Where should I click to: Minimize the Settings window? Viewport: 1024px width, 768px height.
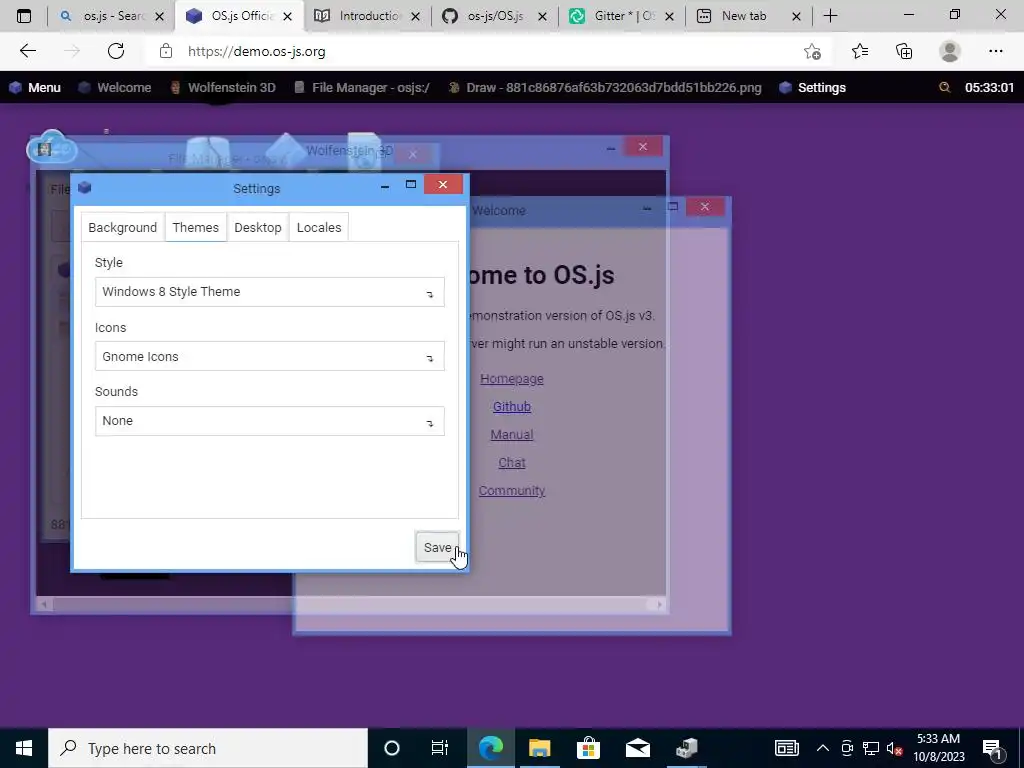pyautogui.click(x=385, y=187)
